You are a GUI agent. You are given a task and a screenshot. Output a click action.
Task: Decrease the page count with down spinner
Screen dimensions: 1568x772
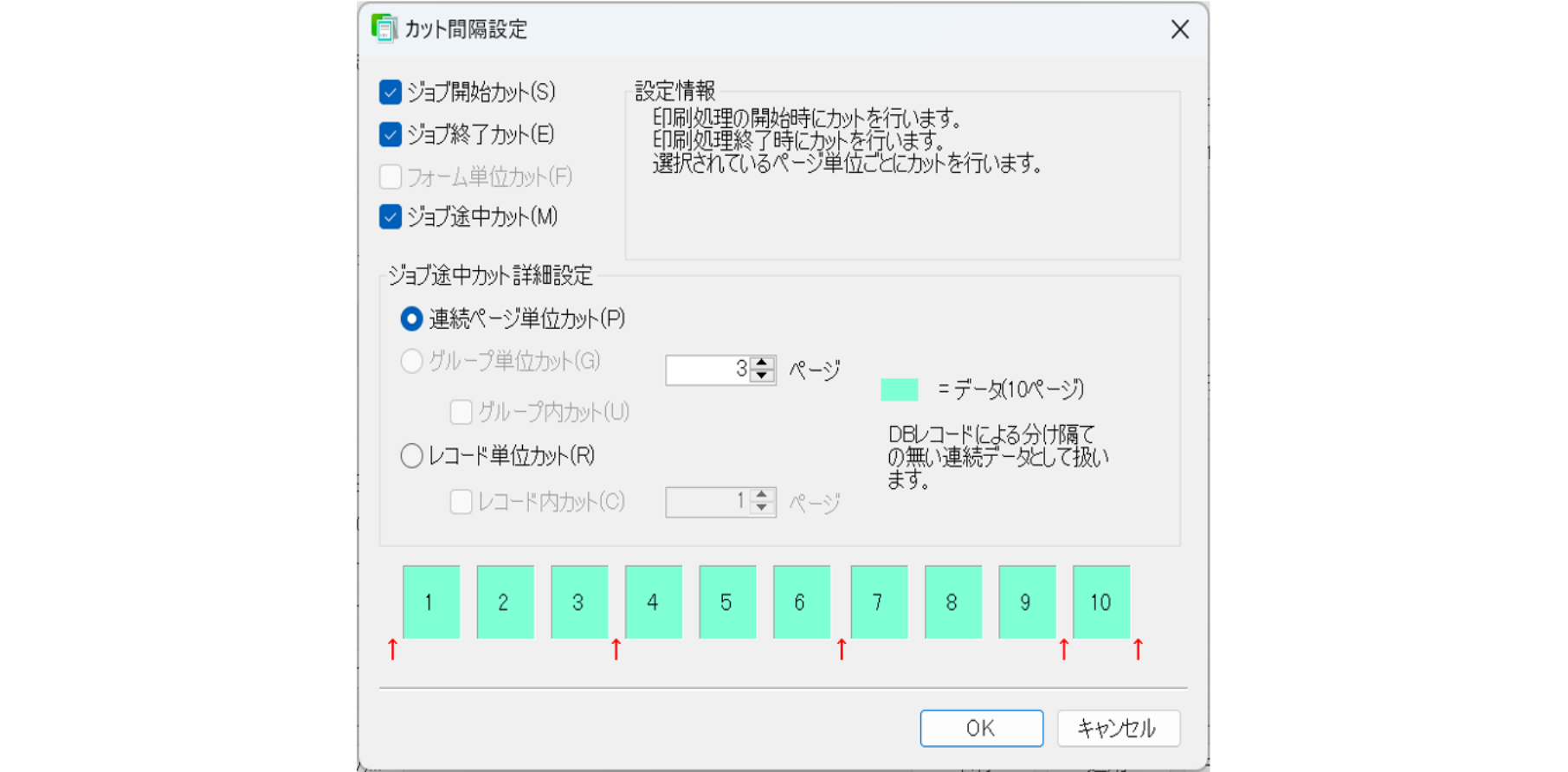(762, 376)
